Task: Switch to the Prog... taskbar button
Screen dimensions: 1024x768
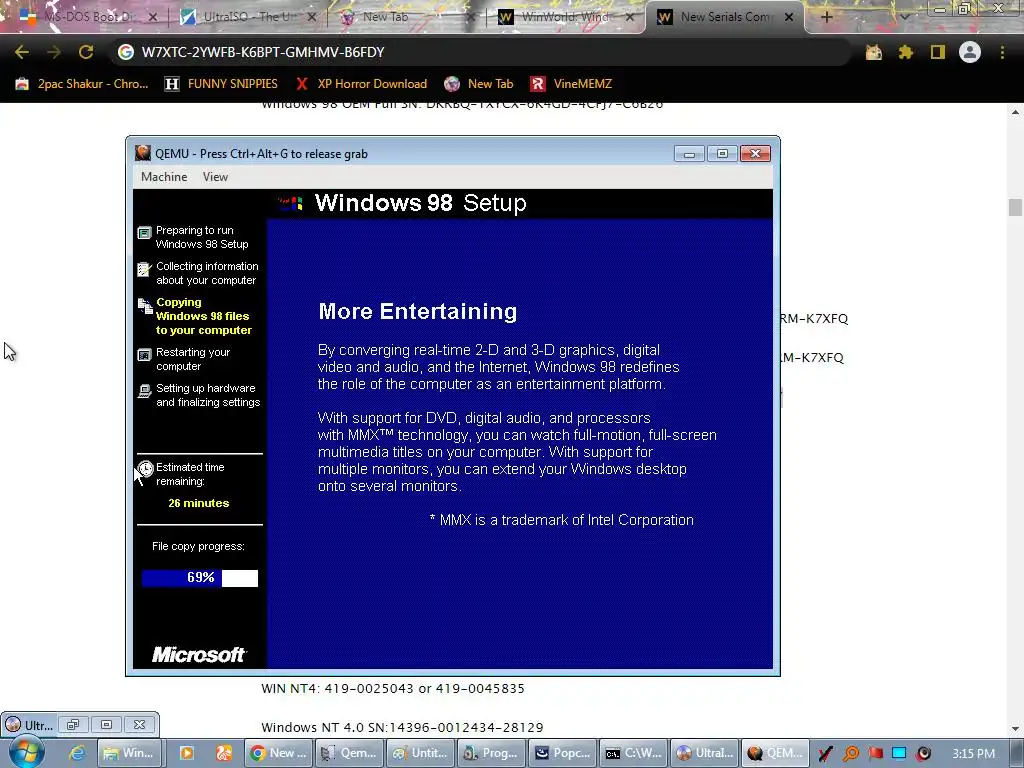Action: pos(491,753)
